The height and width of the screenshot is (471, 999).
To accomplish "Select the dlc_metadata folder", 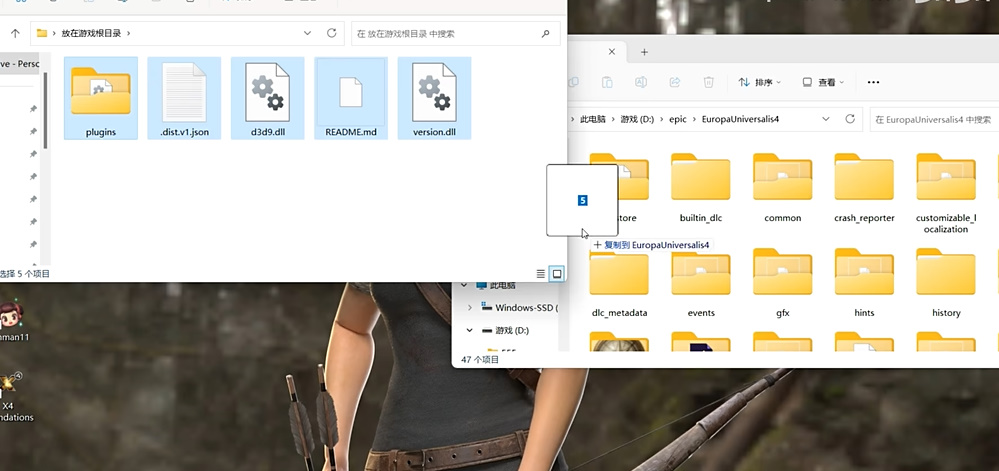I will [x=619, y=284].
